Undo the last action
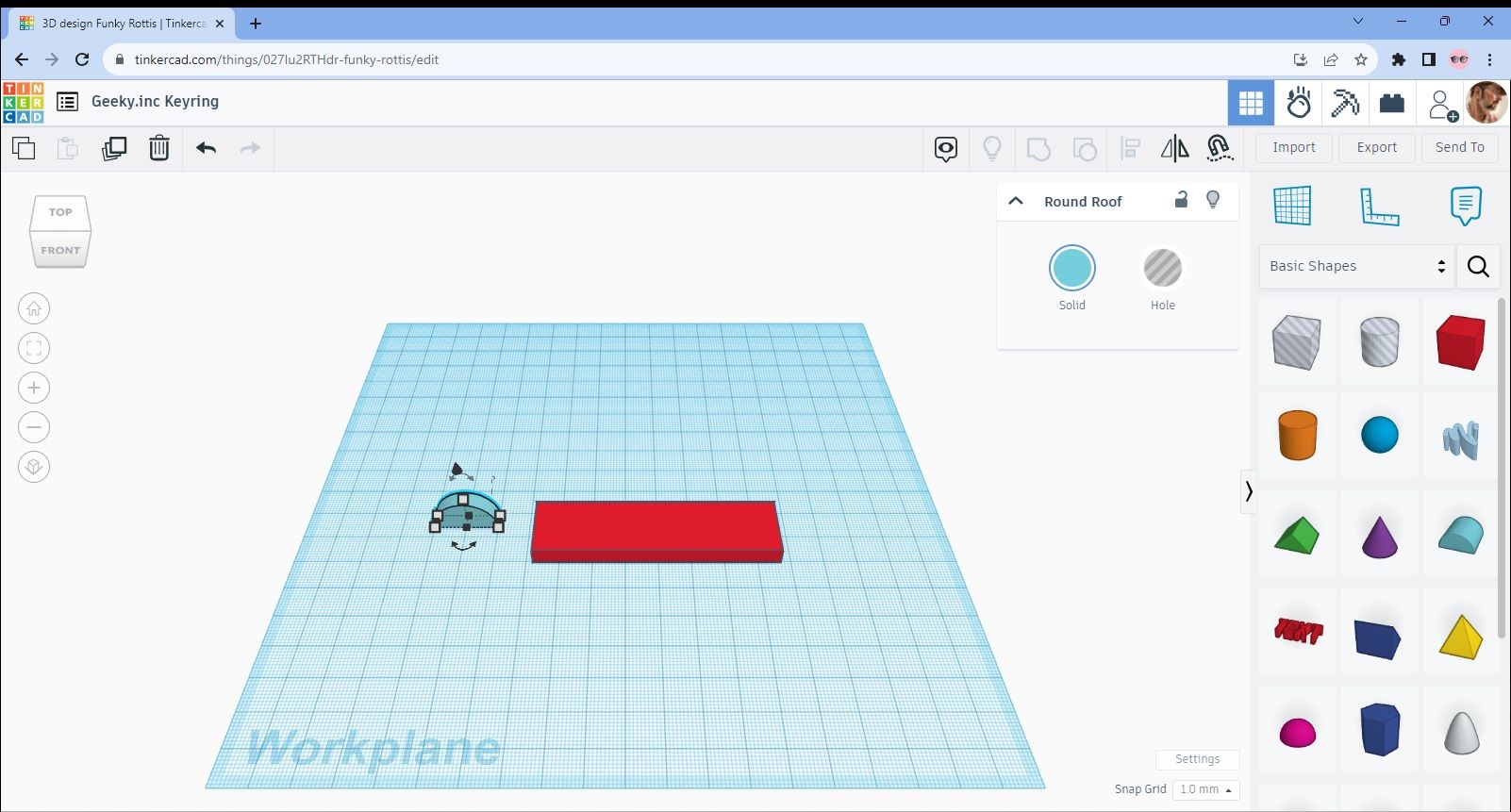Viewport: 1511px width, 812px height. 207,148
